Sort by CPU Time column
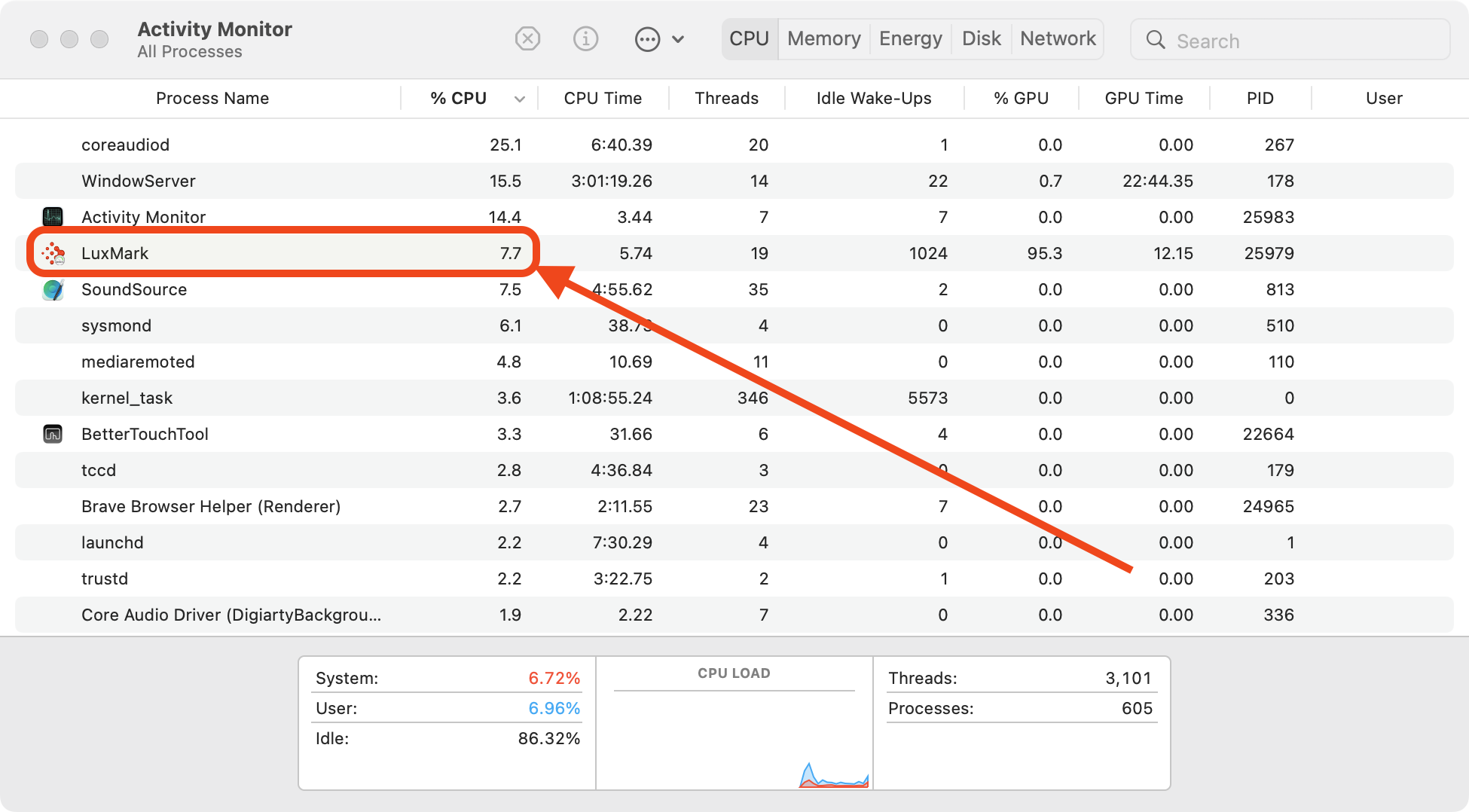 (x=603, y=98)
